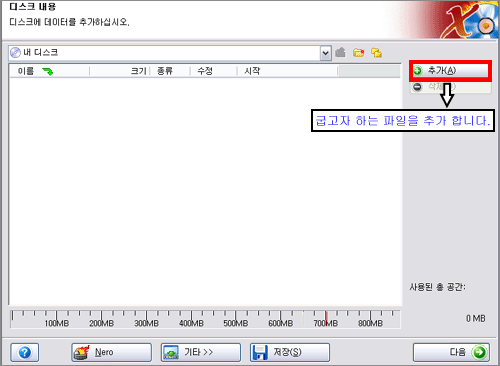500x366 pixels.
Task: Sort by the 수정 column header
Action: 213,71
